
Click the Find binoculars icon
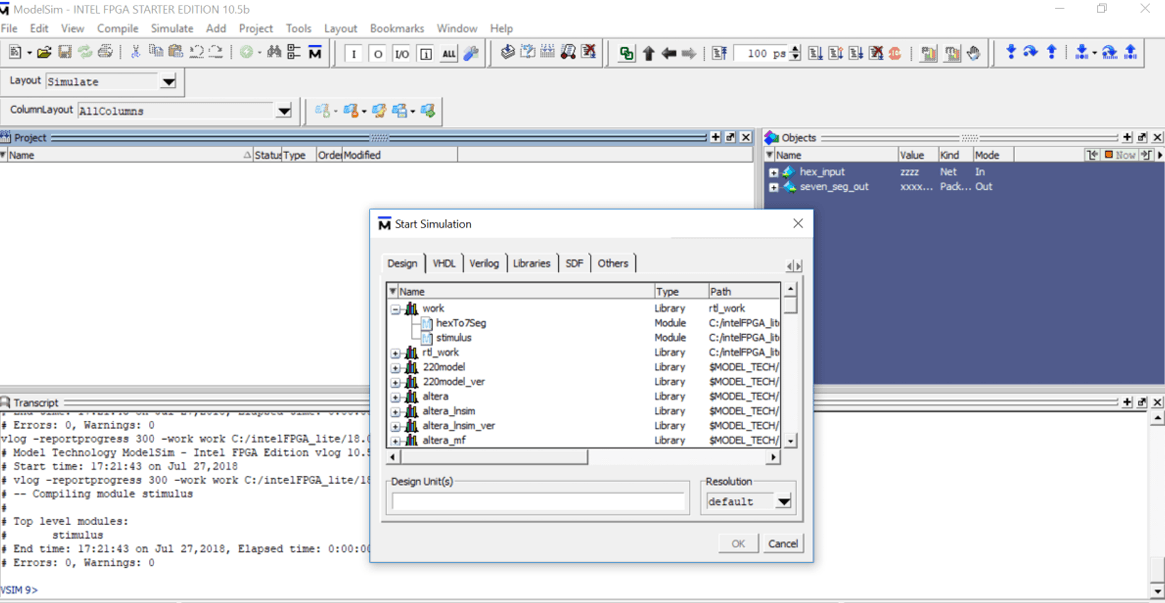[273, 53]
